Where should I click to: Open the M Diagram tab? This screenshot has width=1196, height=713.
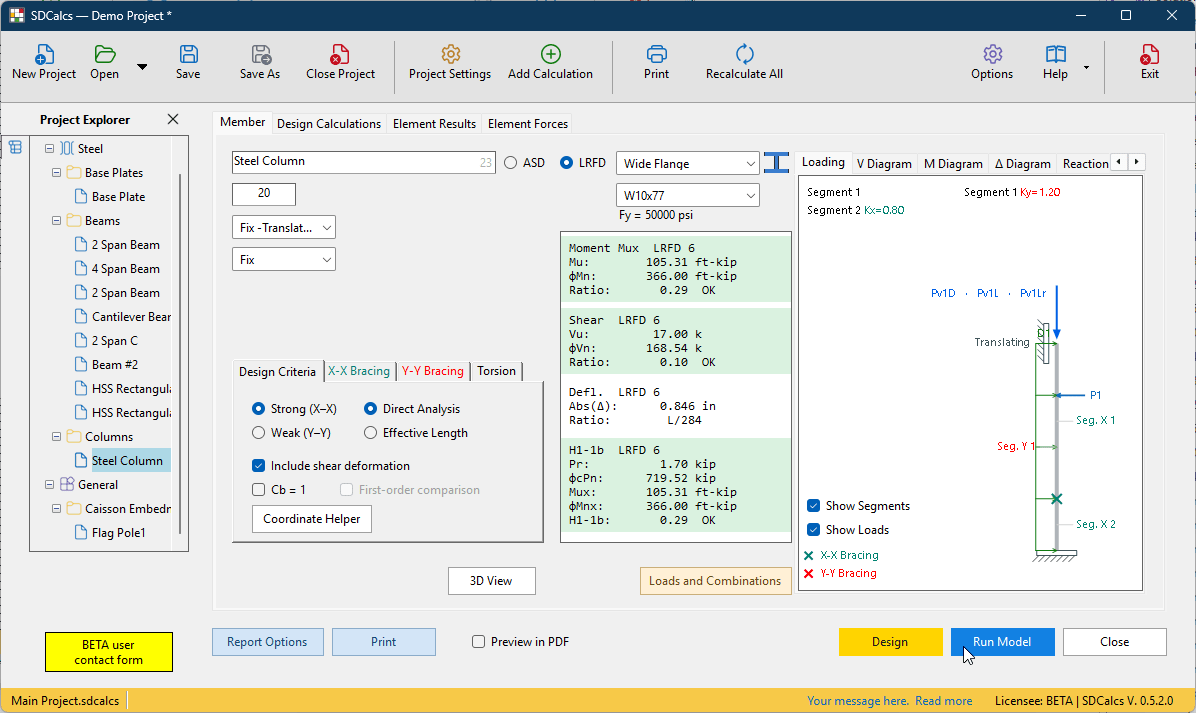(953, 163)
